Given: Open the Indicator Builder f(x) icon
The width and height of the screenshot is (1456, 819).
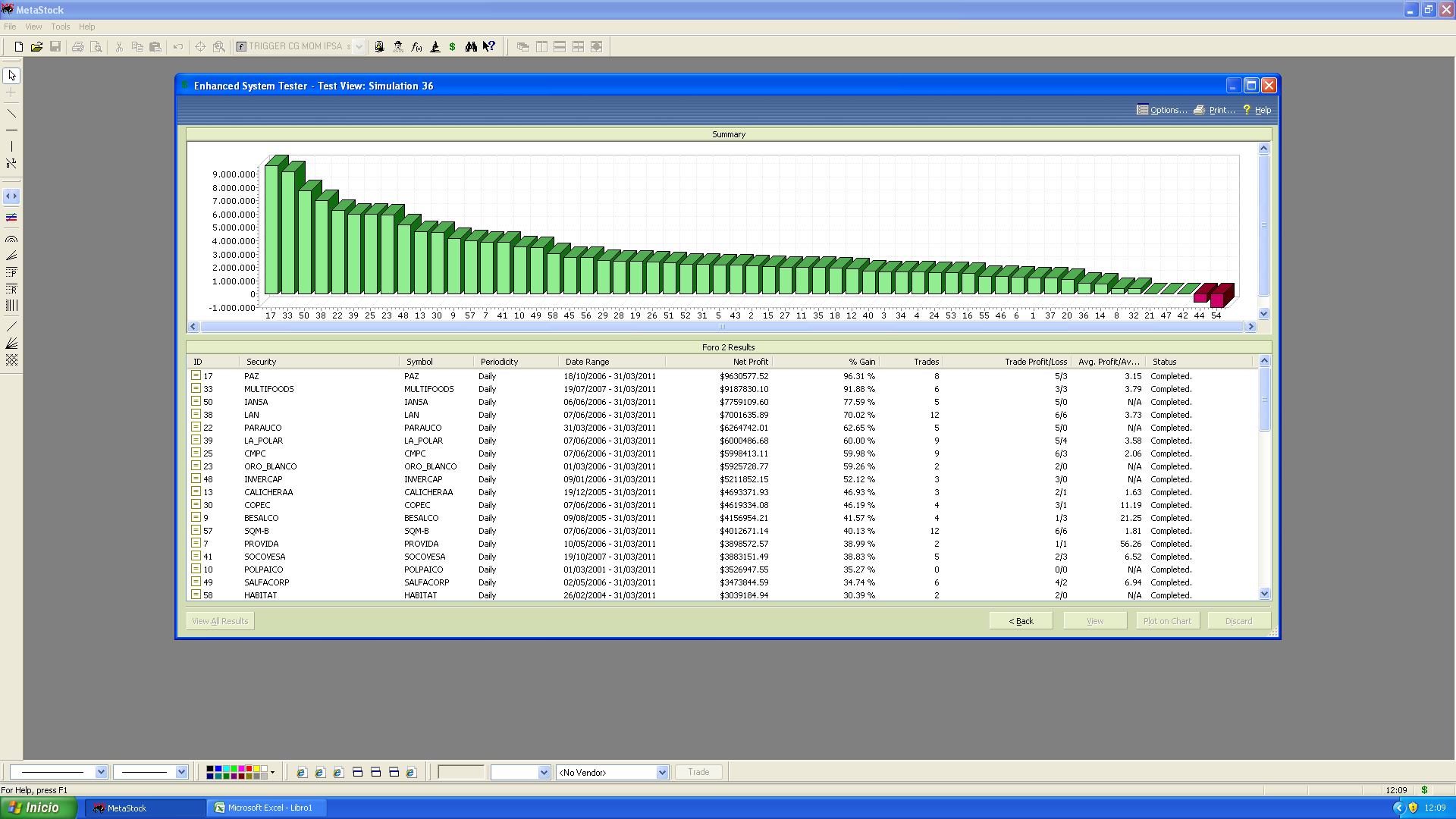Looking at the screenshot, I should 416,47.
